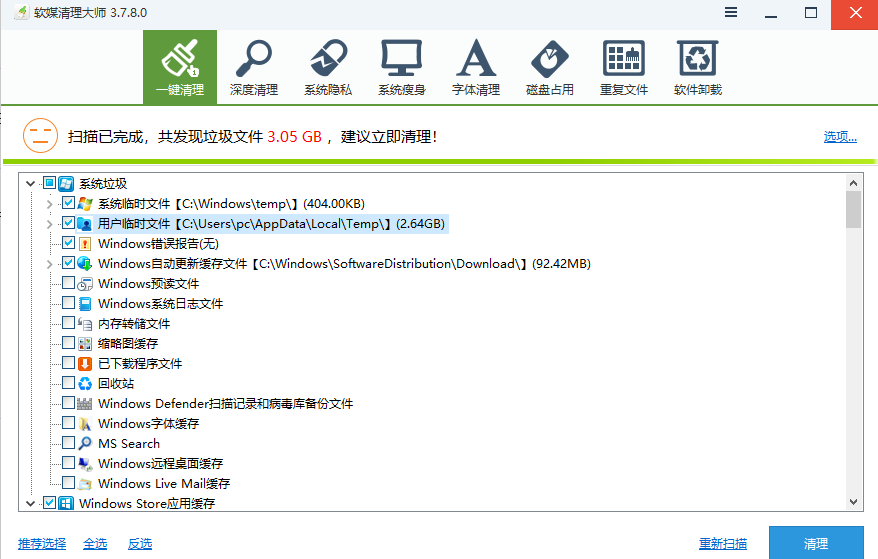Check the 回收站 checkbox
Image resolution: width=878 pixels, height=559 pixels.
click(68, 383)
